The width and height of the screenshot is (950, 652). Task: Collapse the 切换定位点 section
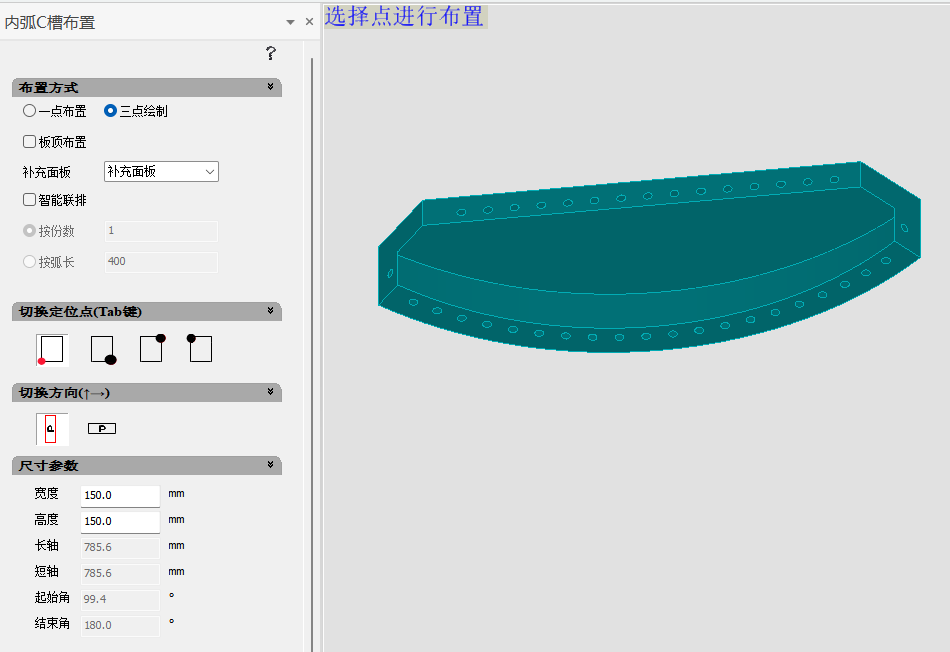271,312
